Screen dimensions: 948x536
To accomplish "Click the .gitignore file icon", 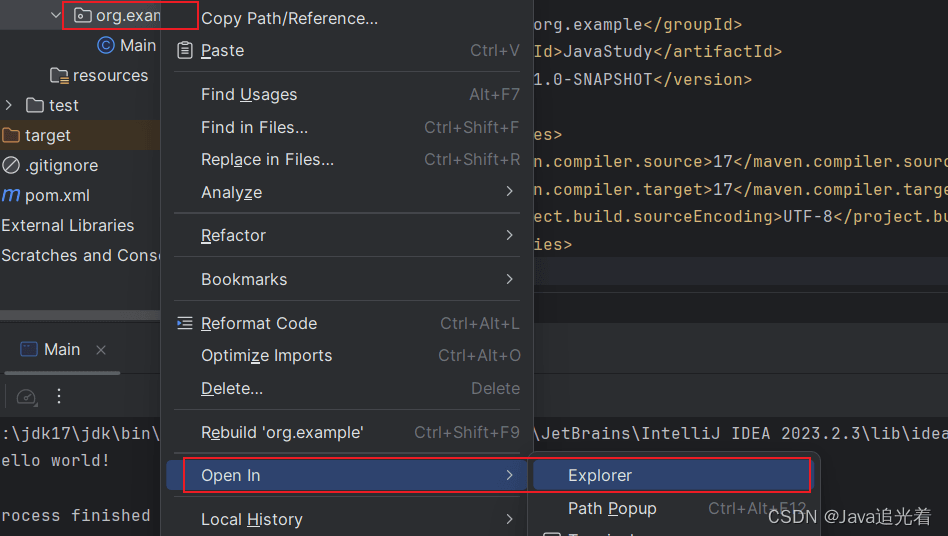I will [11, 165].
